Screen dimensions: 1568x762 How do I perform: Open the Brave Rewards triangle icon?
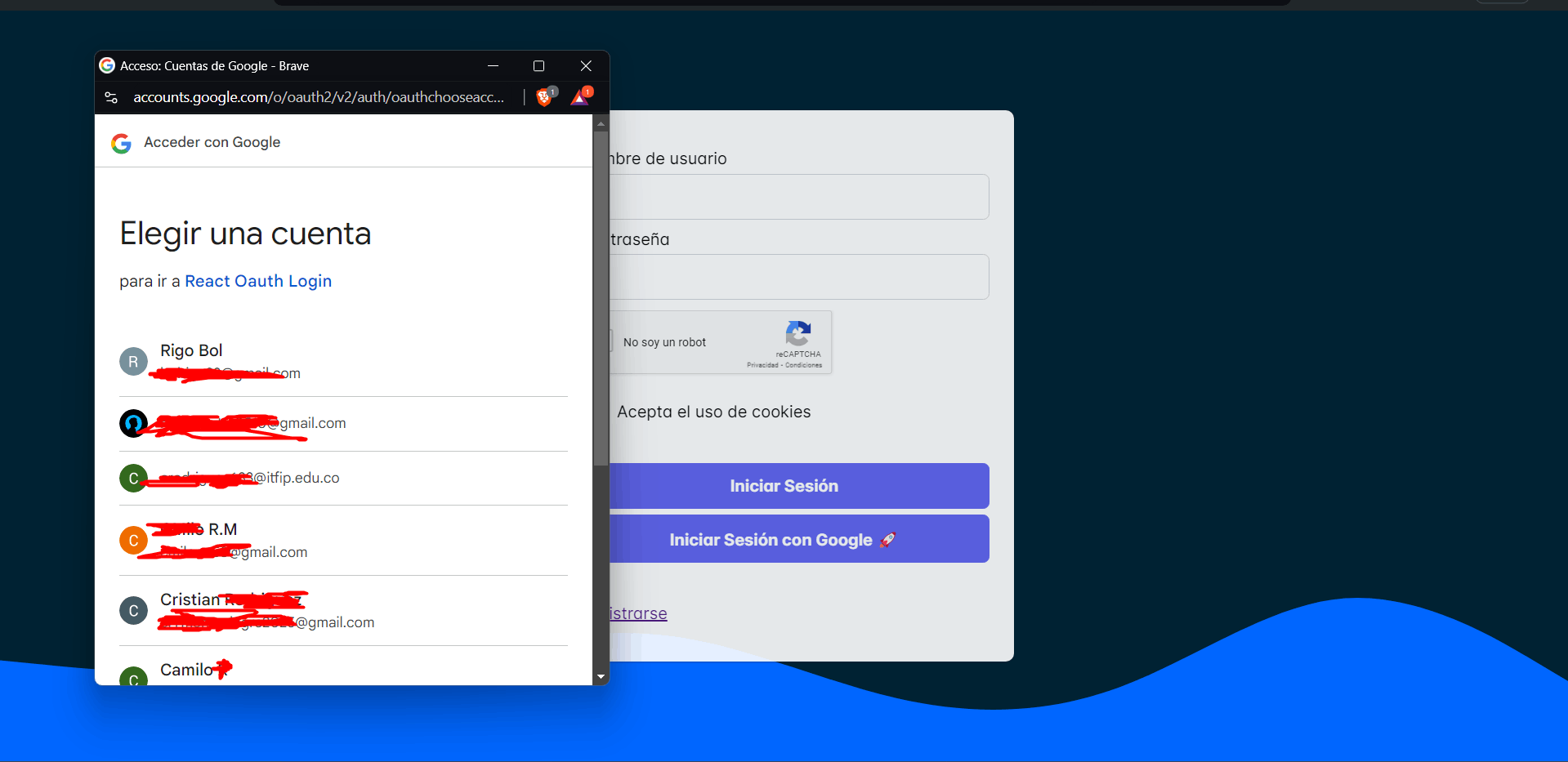(x=580, y=97)
